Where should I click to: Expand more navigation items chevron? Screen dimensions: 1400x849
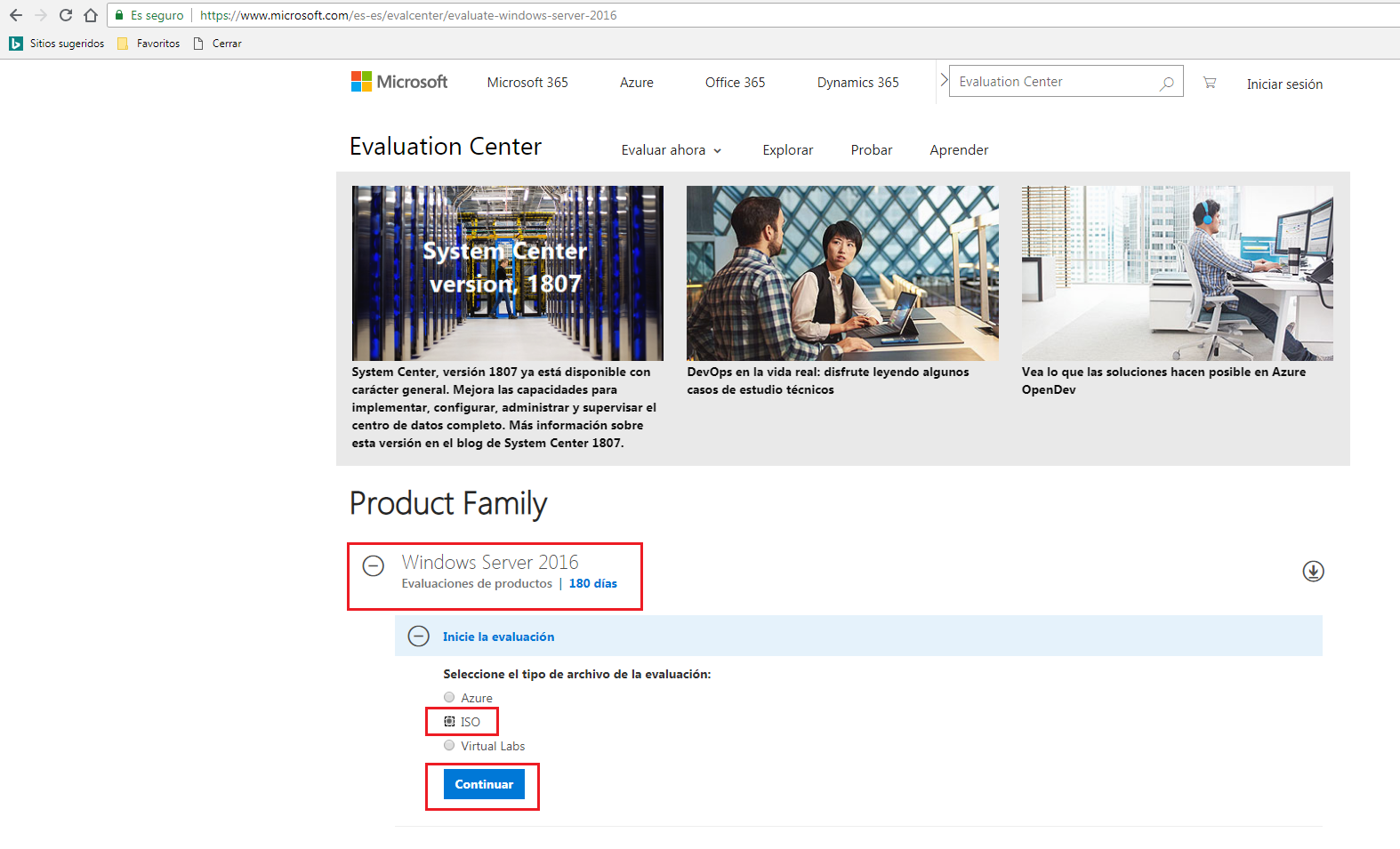944,80
